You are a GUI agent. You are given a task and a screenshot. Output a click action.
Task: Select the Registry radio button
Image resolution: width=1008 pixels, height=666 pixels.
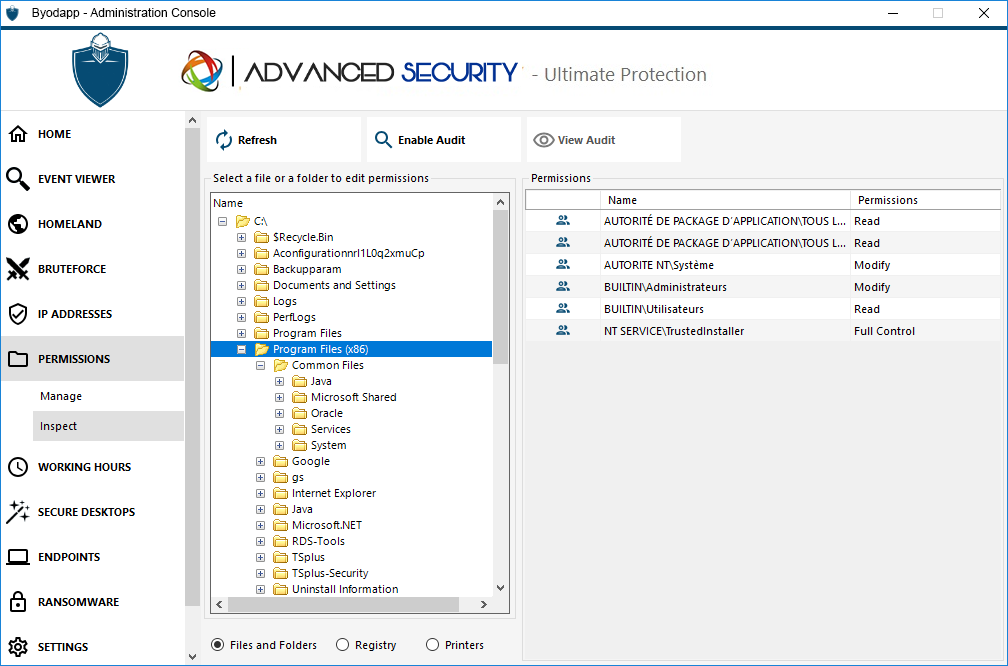pyautogui.click(x=343, y=644)
